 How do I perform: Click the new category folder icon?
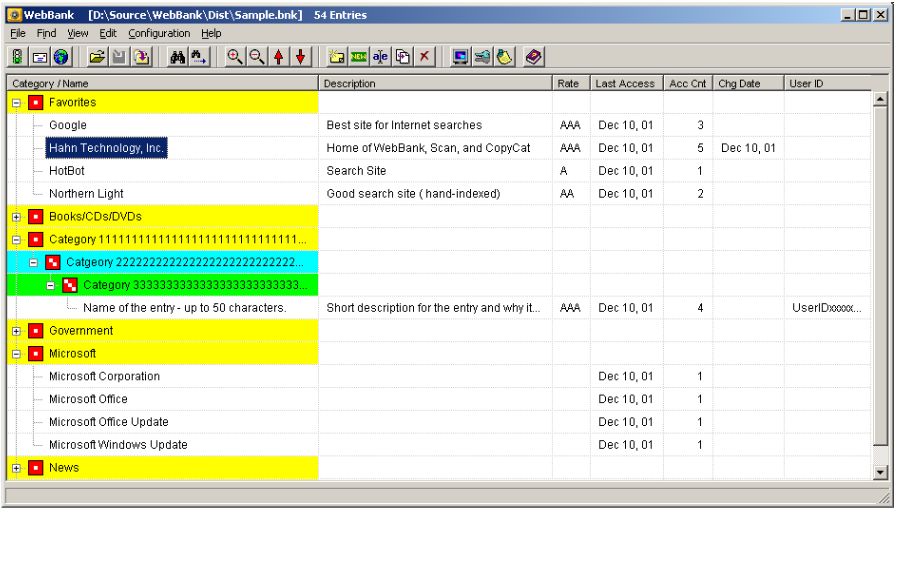[x=336, y=57]
